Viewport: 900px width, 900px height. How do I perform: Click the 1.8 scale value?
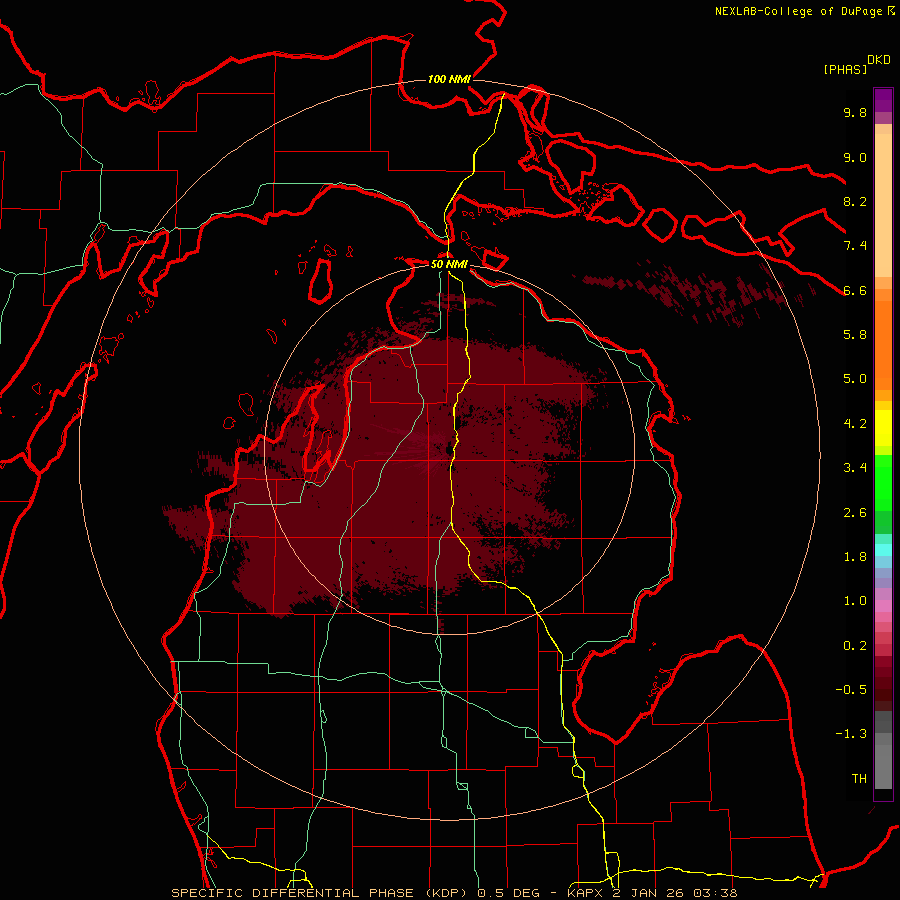[x=855, y=557]
